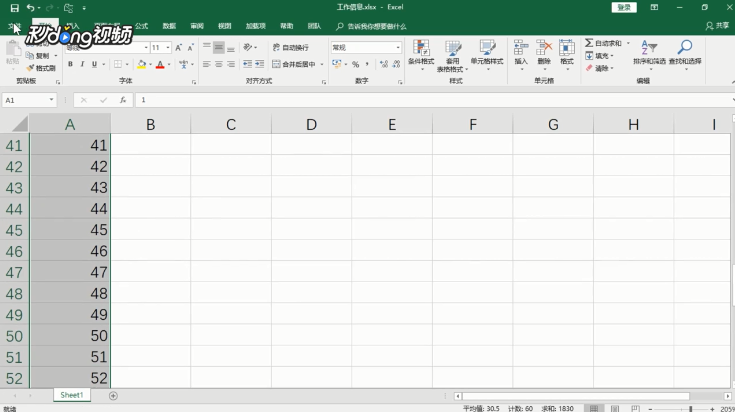
Task: Toggle Italic formatting
Action: tap(82, 64)
